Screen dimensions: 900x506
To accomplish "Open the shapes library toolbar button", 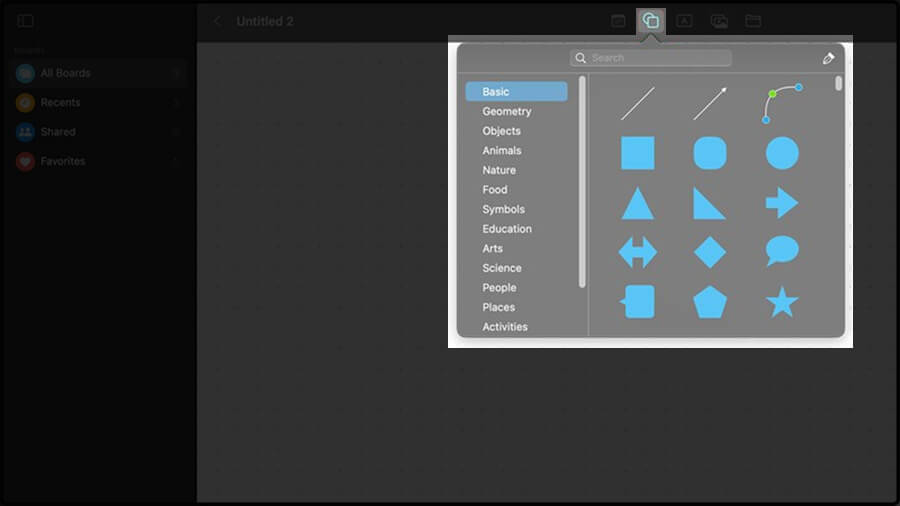I will 651,21.
